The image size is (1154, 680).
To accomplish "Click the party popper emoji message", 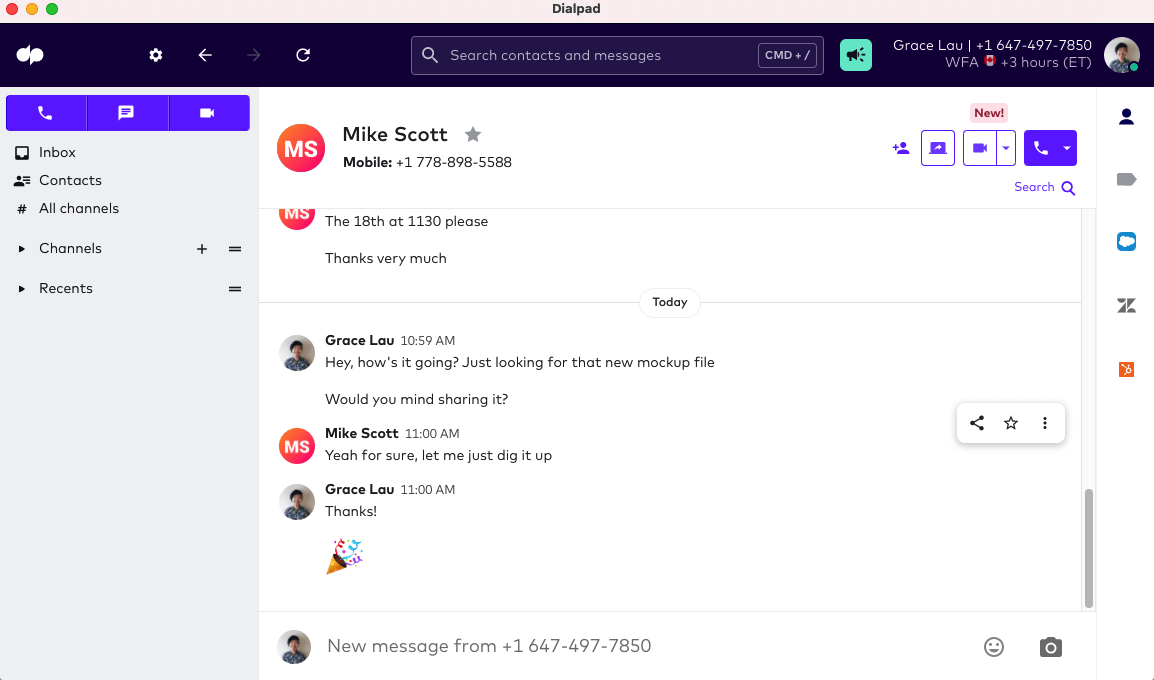I will (x=344, y=556).
